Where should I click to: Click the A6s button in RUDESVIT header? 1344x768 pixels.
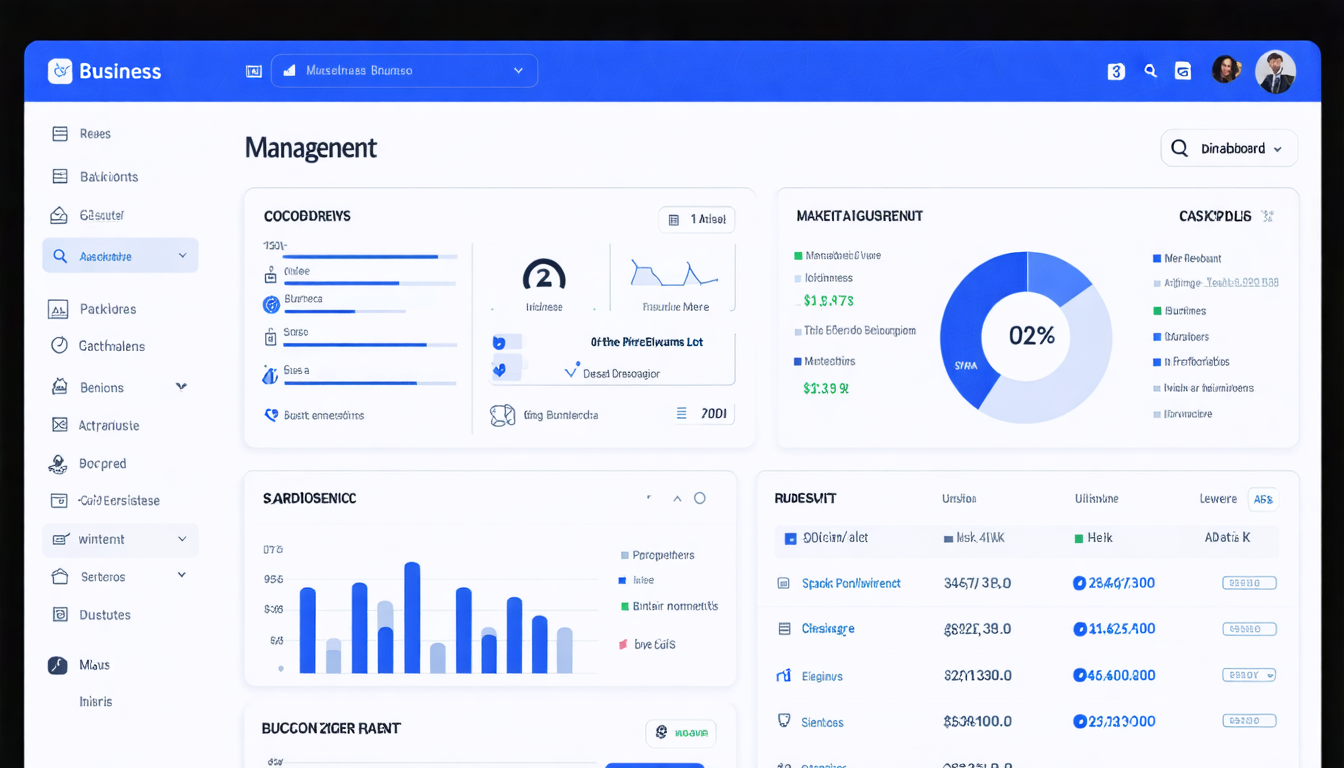[1263, 499]
